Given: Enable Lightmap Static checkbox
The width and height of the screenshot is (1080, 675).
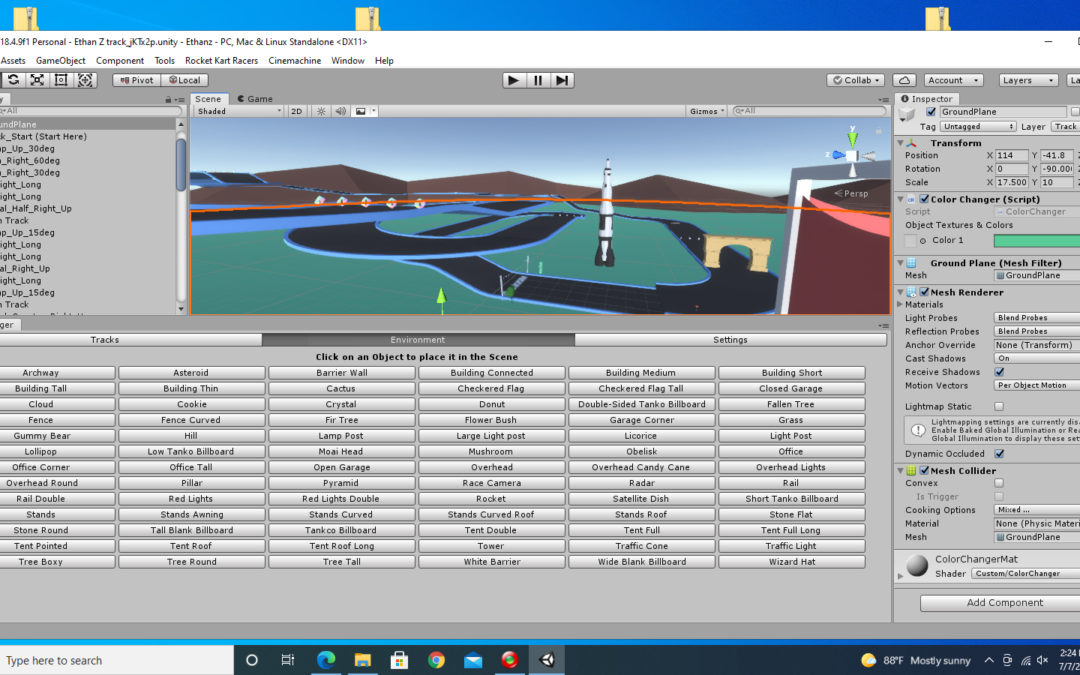Looking at the screenshot, I should tap(999, 406).
